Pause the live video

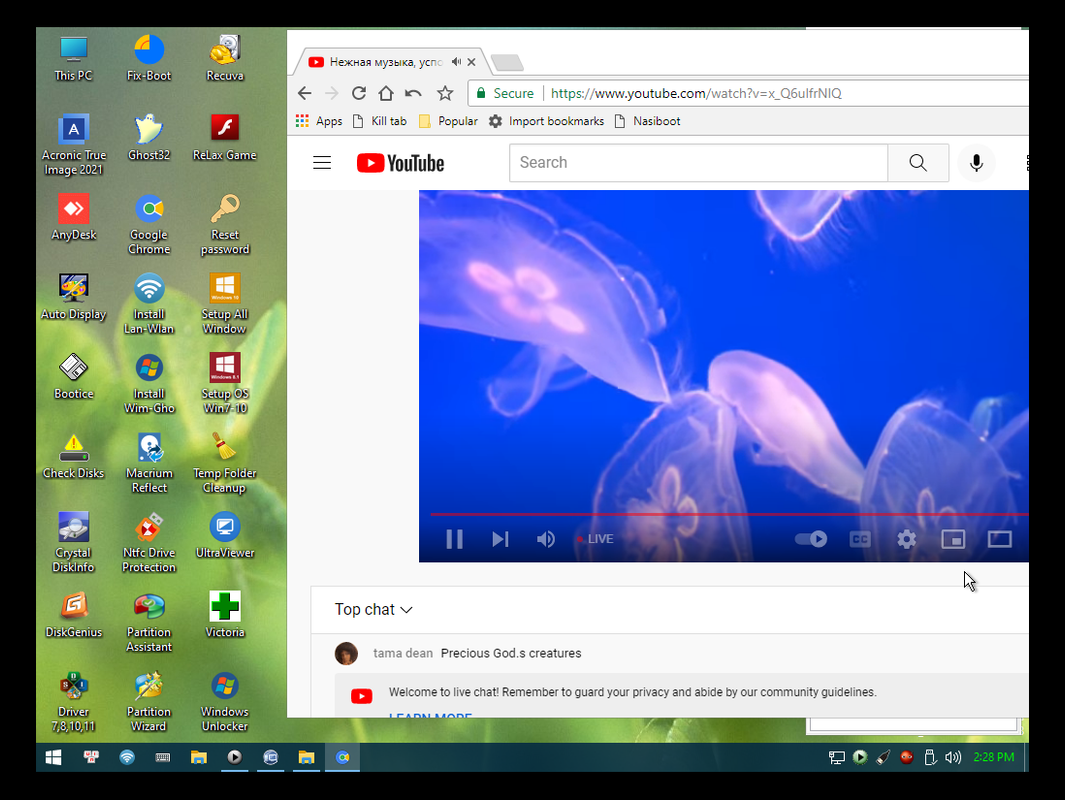pyautogui.click(x=454, y=539)
